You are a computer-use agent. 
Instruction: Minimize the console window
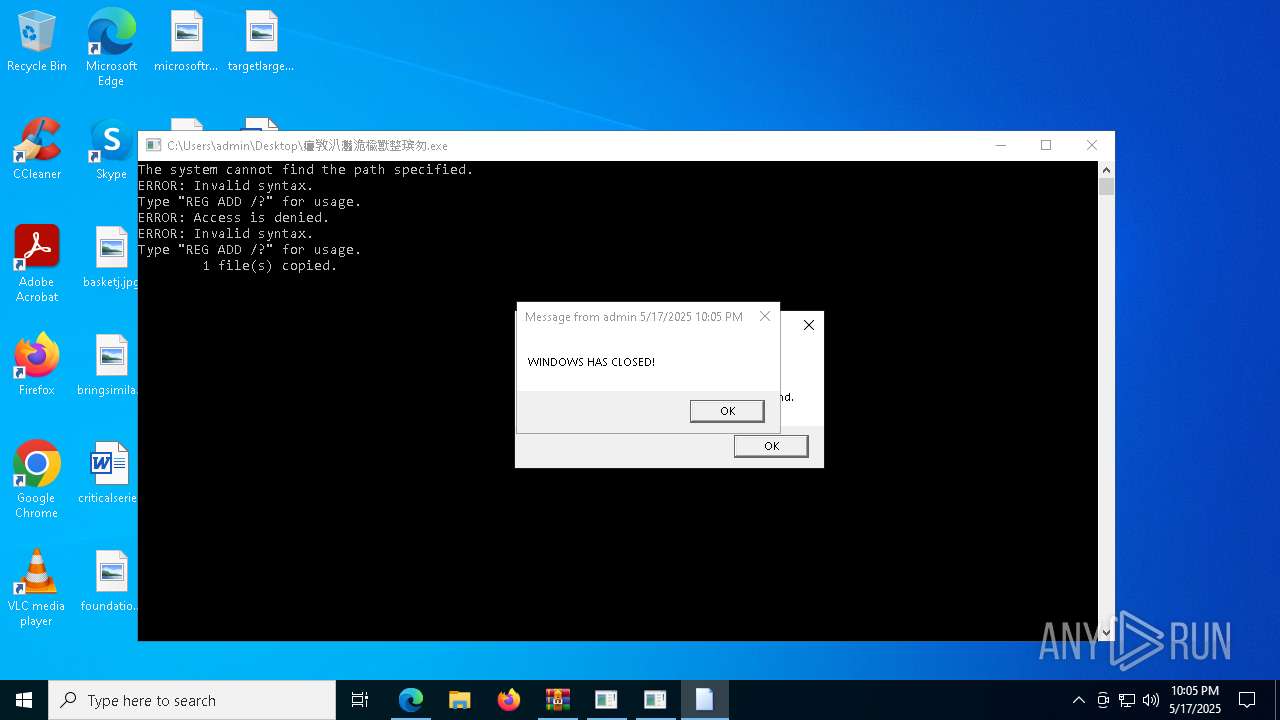pyautogui.click(x=1000, y=145)
